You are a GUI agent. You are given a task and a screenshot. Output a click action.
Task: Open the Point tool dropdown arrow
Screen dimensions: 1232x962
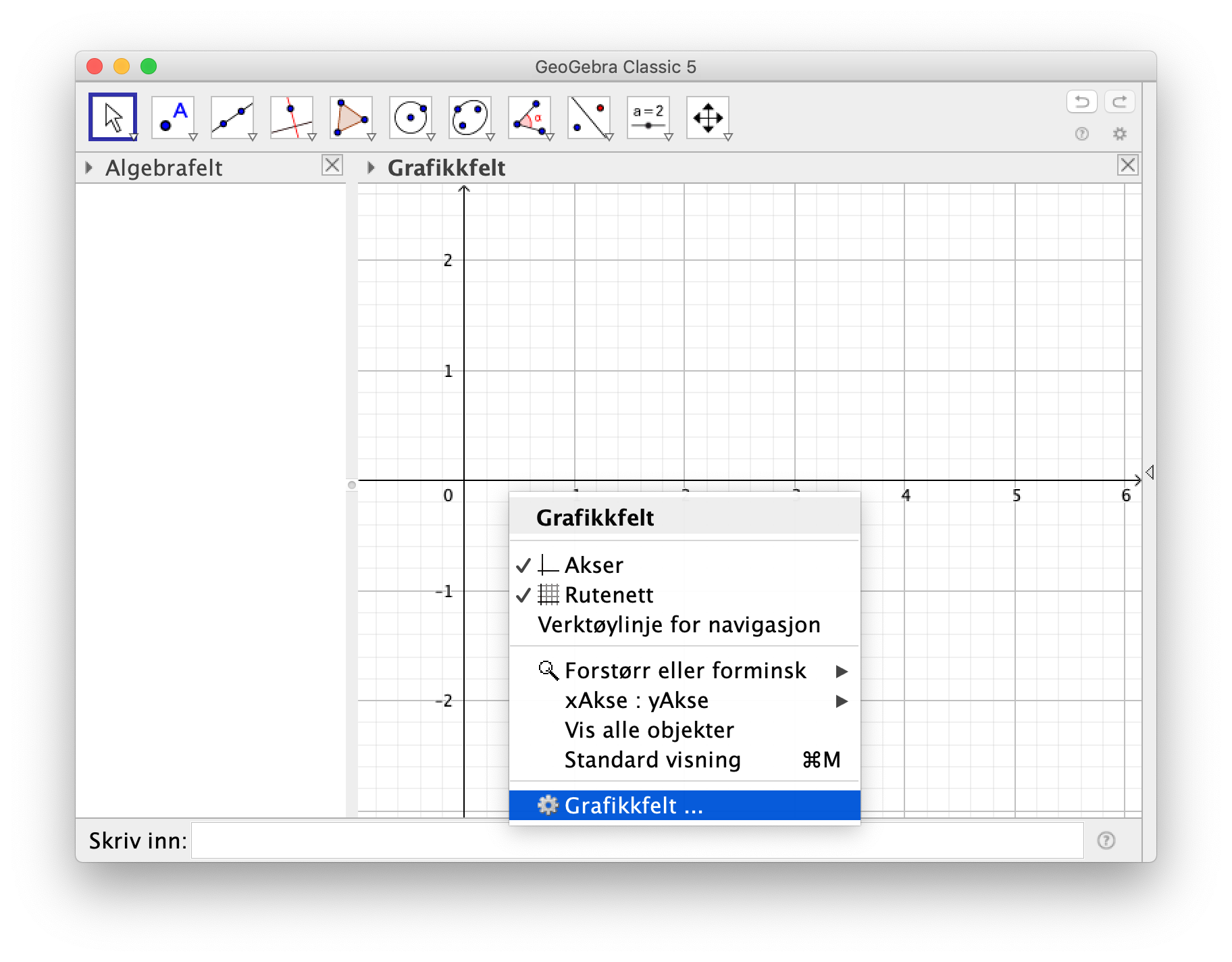coord(193,137)
